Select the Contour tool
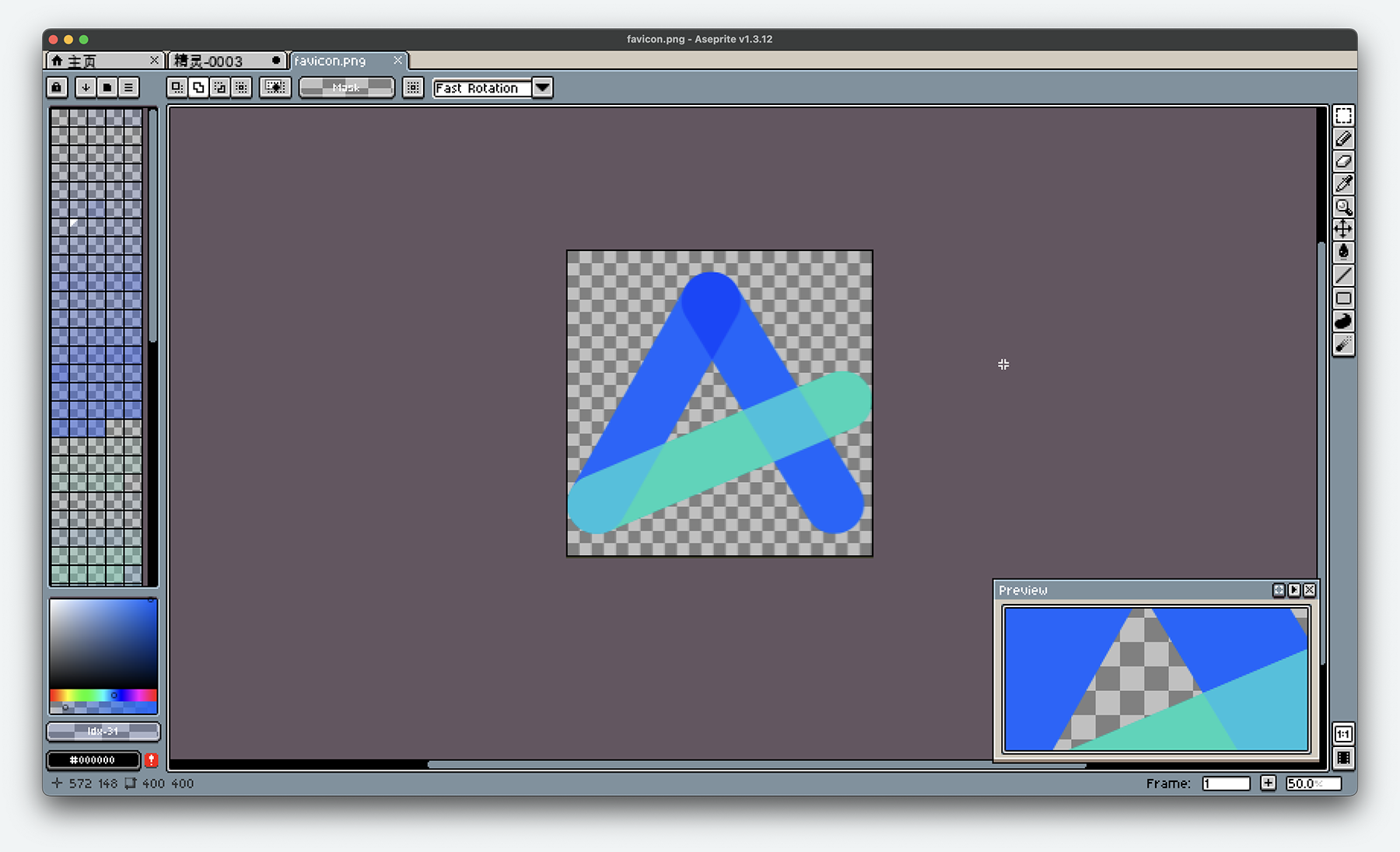Screen dimensions: 1400x852 click(x=1343, y=321)
